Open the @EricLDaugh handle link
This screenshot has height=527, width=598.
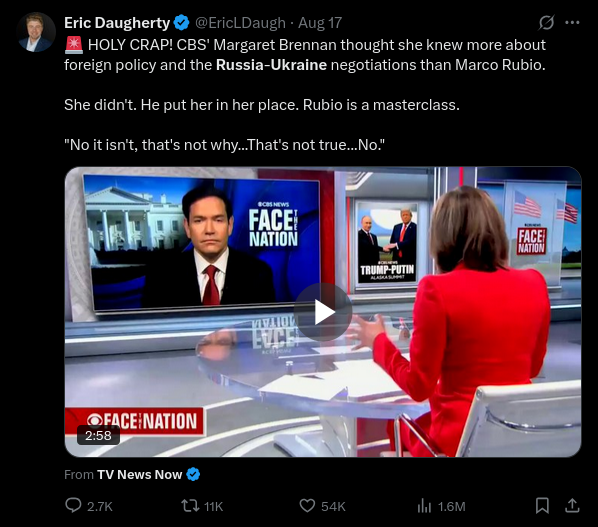240,23
